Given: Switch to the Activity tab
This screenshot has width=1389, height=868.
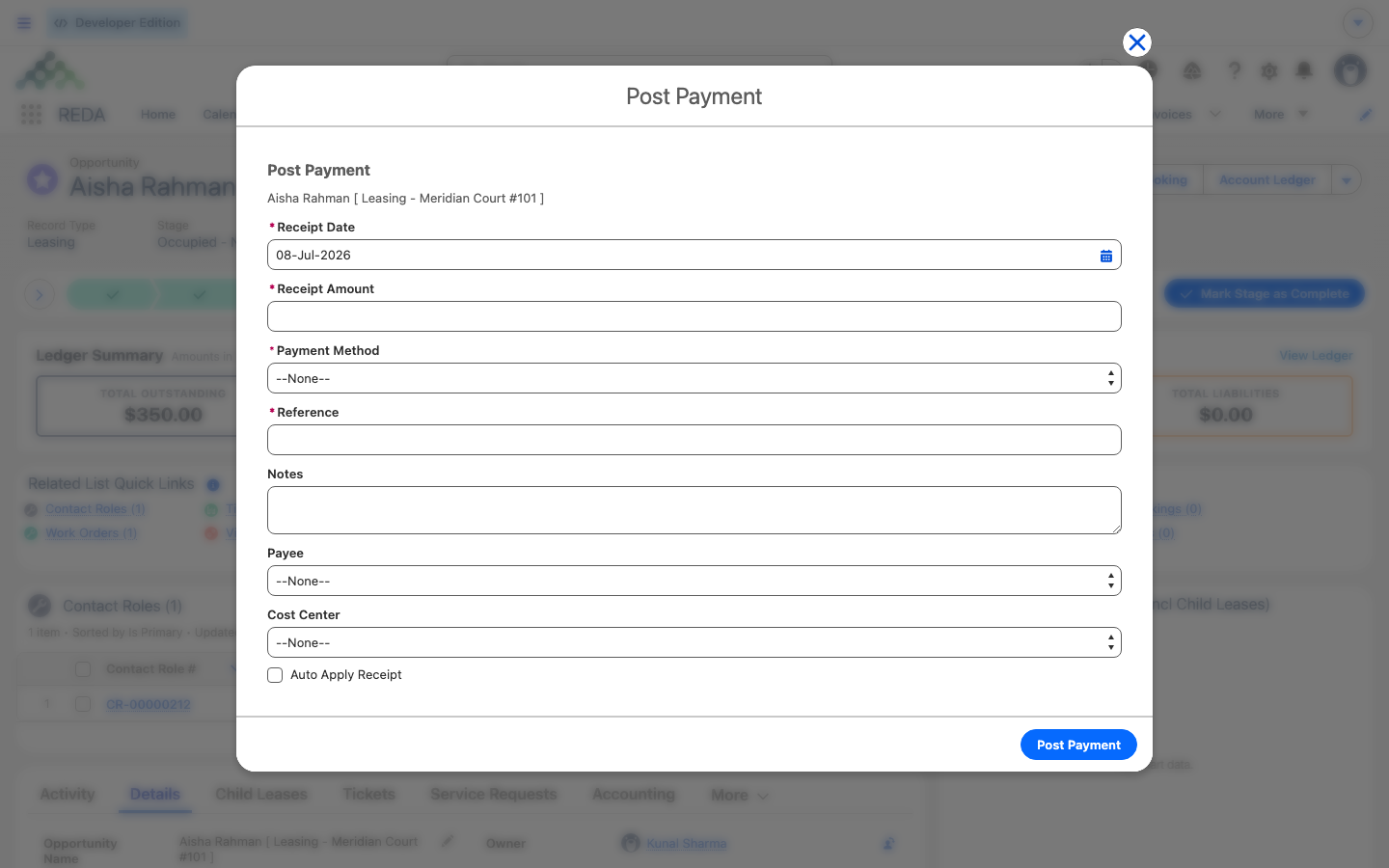Looking at the screenshot, I should (68, 795).
